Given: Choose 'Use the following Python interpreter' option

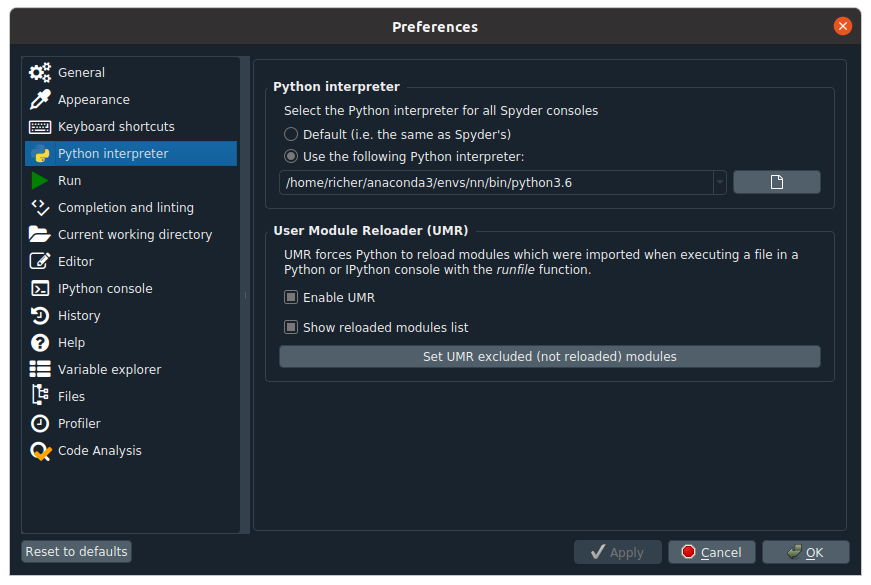Looking at the screenshot, I should 291,156.
